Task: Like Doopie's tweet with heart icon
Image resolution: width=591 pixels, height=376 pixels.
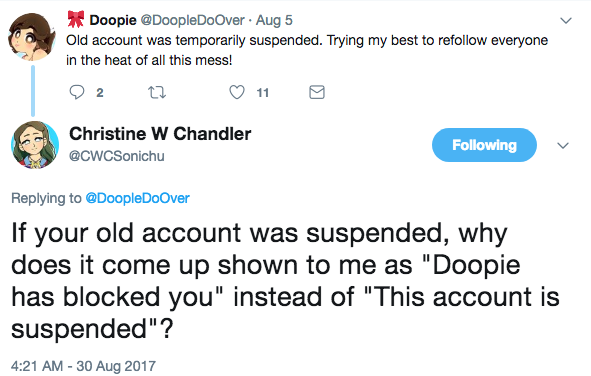Action: coord(237,92)
